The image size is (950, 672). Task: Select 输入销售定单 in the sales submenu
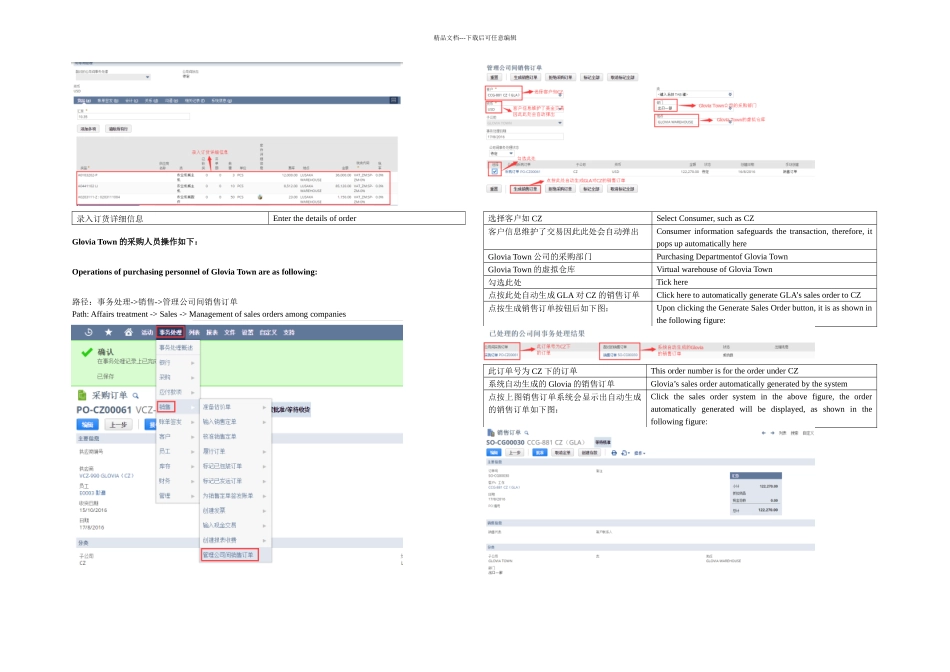[234, 422]
